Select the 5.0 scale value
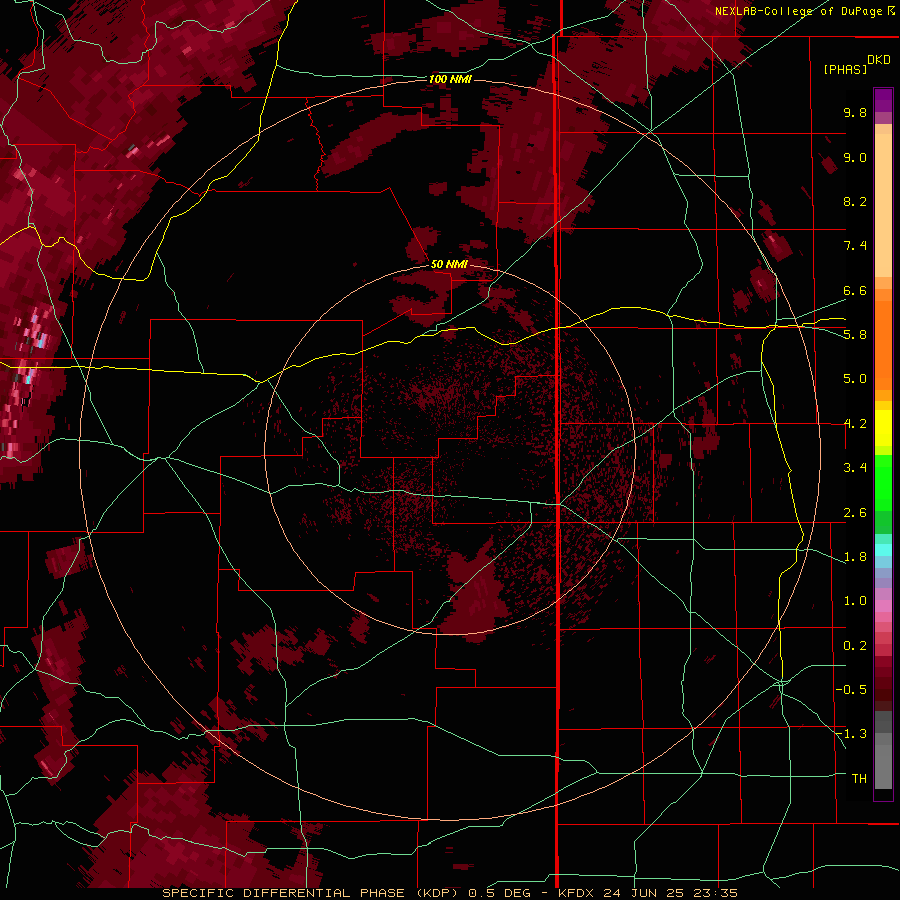The width and height of the screenshot is (900, 900). [x=855, y=379]
